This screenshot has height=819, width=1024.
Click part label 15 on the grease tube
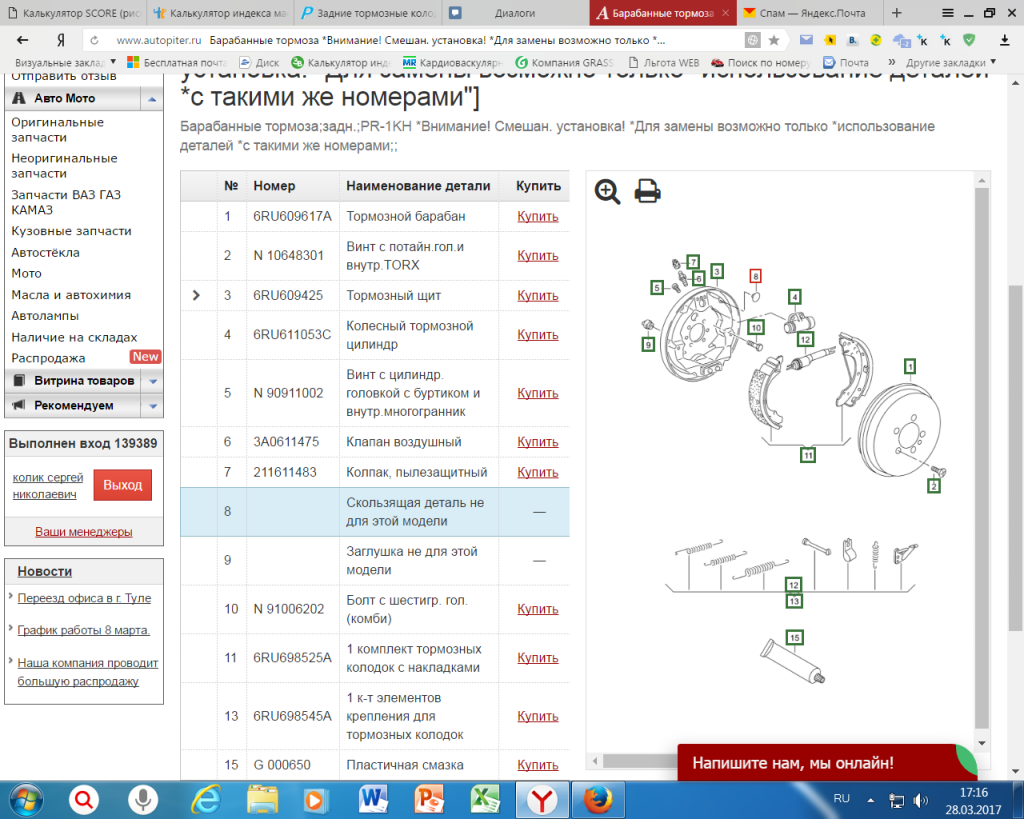click(x=795, y=637)
